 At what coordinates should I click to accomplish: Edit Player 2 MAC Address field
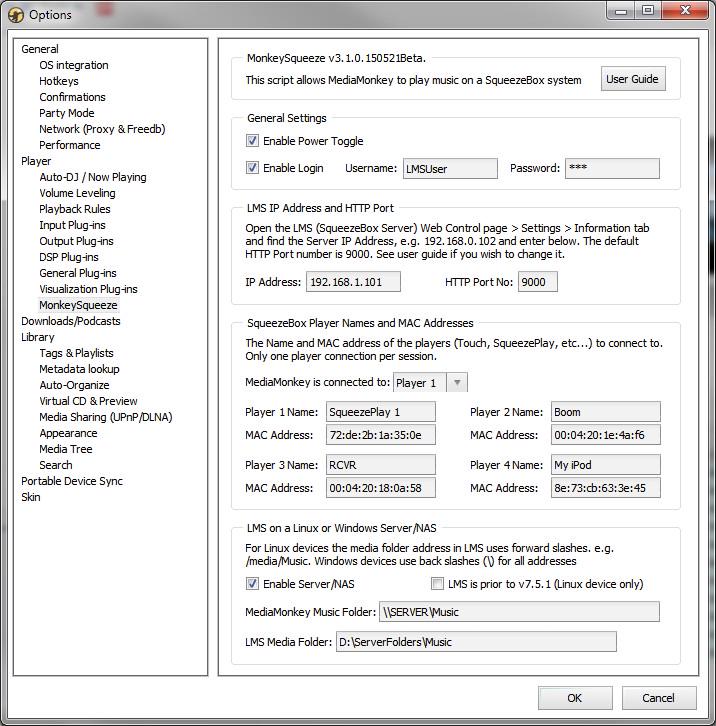click(606, 435)
